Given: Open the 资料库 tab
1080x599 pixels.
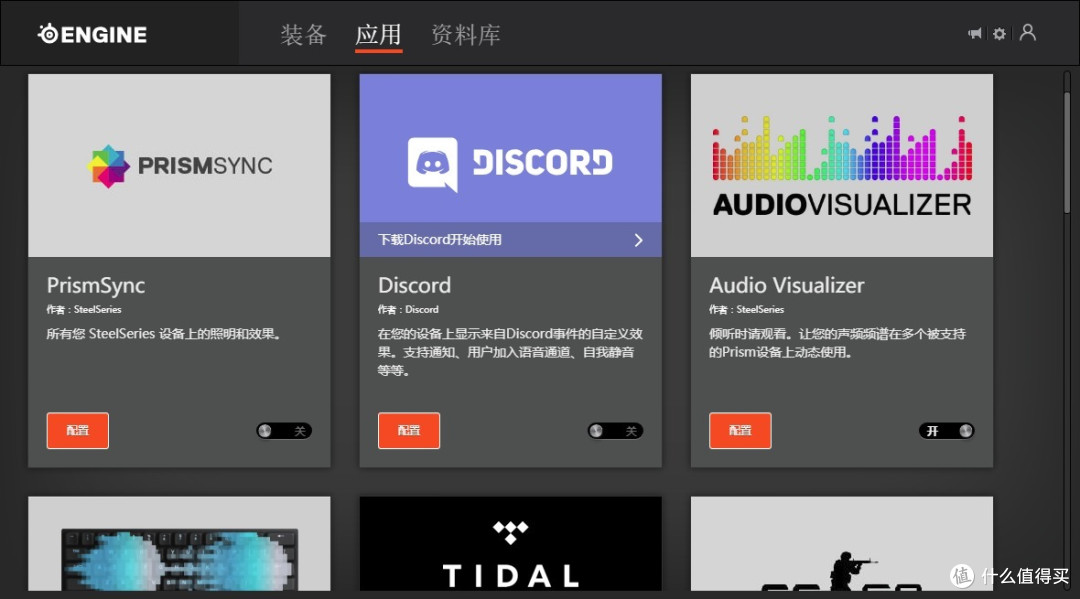Looking at the screenshot, I should point(466,34).
